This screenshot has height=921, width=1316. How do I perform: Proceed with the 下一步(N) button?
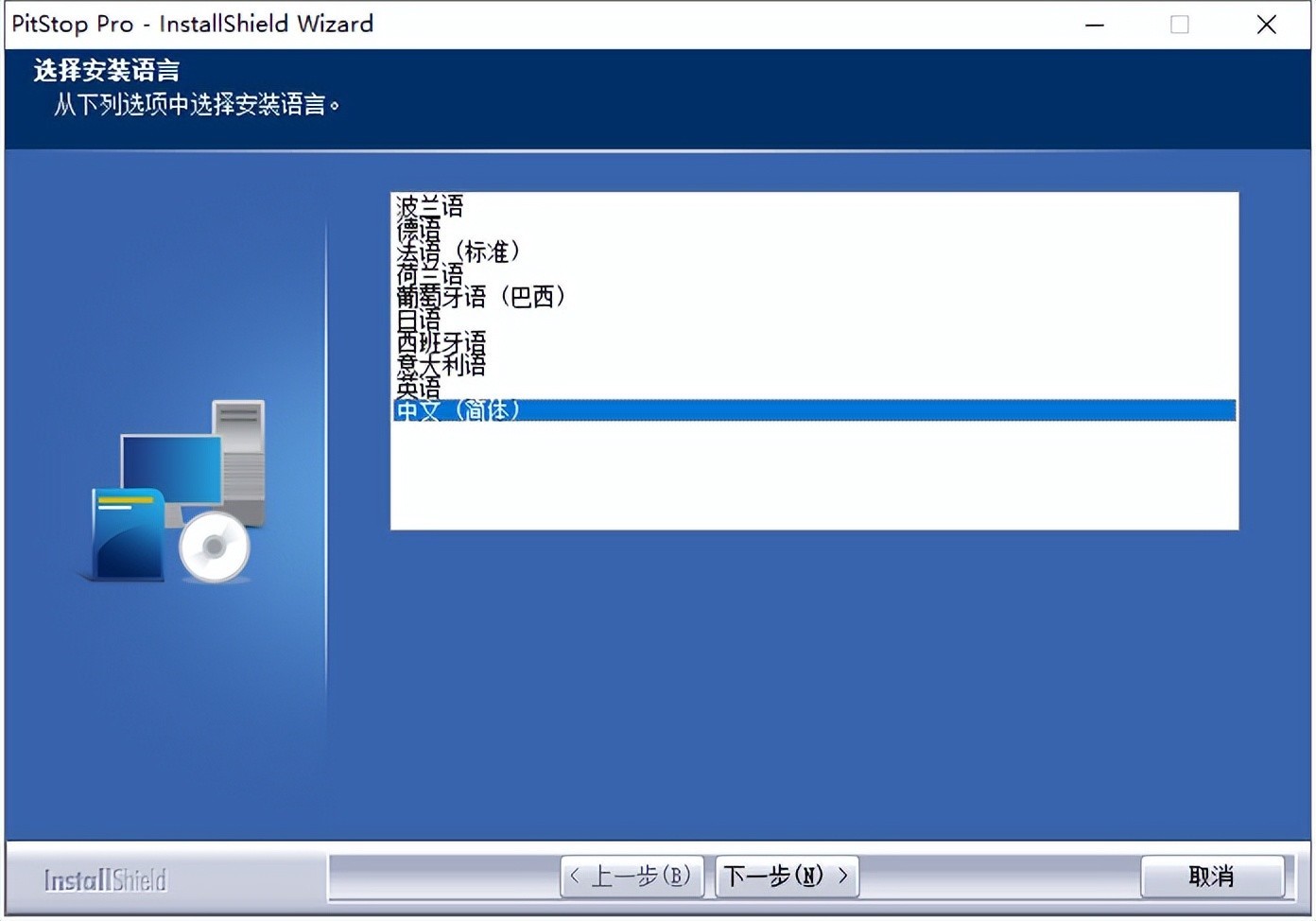point(787,877)
